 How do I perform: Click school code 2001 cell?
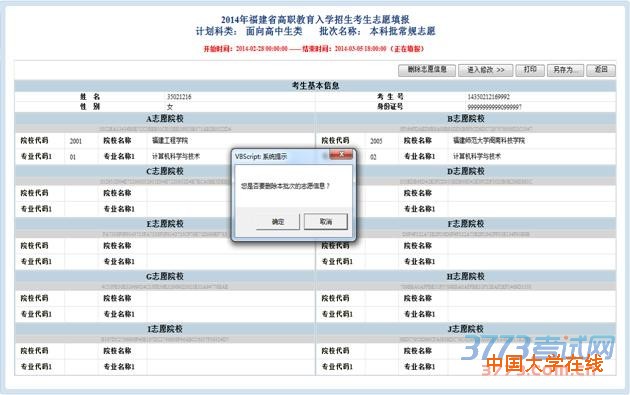click(x=81, y=141)
